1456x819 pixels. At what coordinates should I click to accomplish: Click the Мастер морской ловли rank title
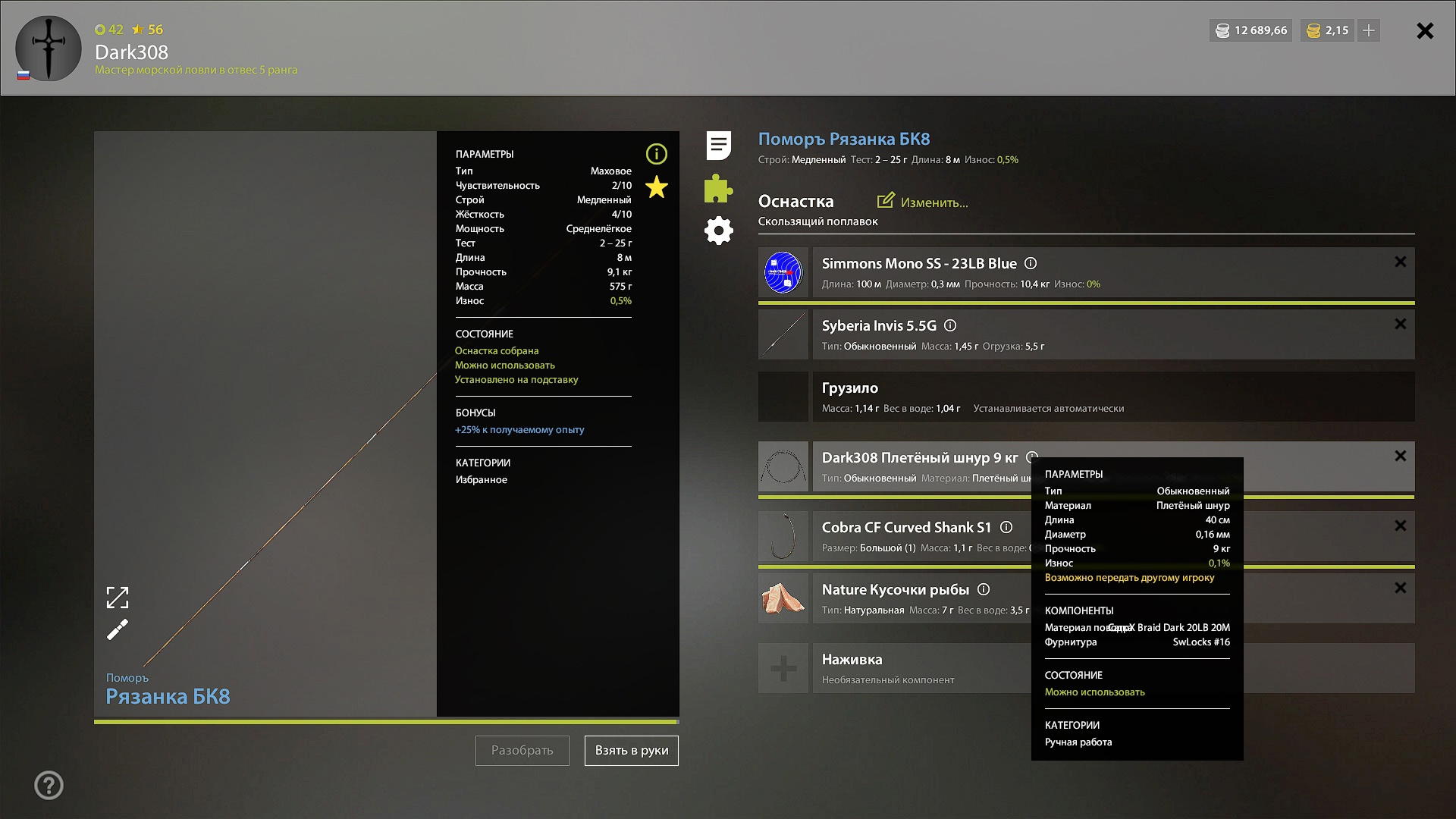click(x=196, y=70)
